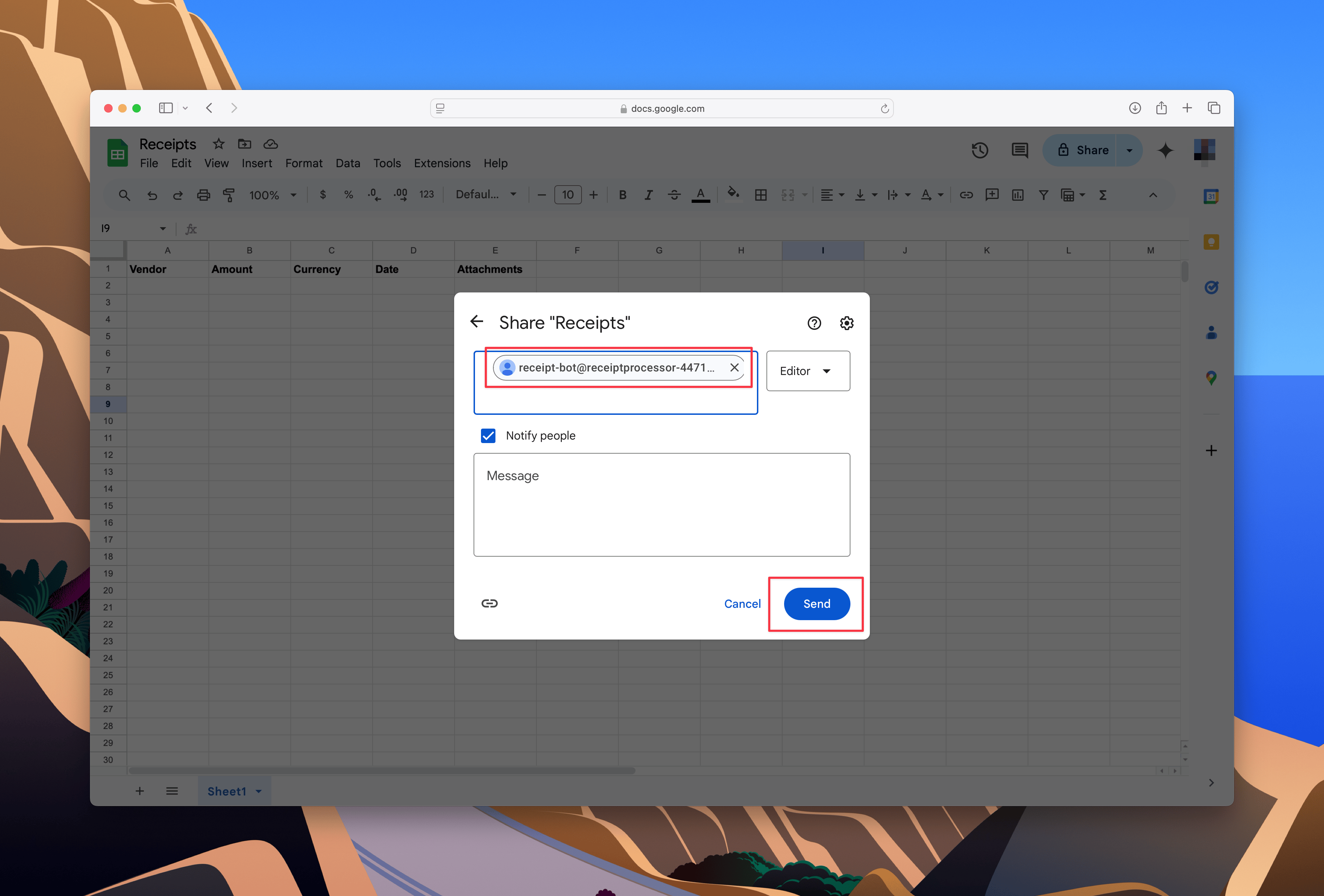Click the insert chart icon
The width and height of the screenshot is (1324, 896).
1017,195
